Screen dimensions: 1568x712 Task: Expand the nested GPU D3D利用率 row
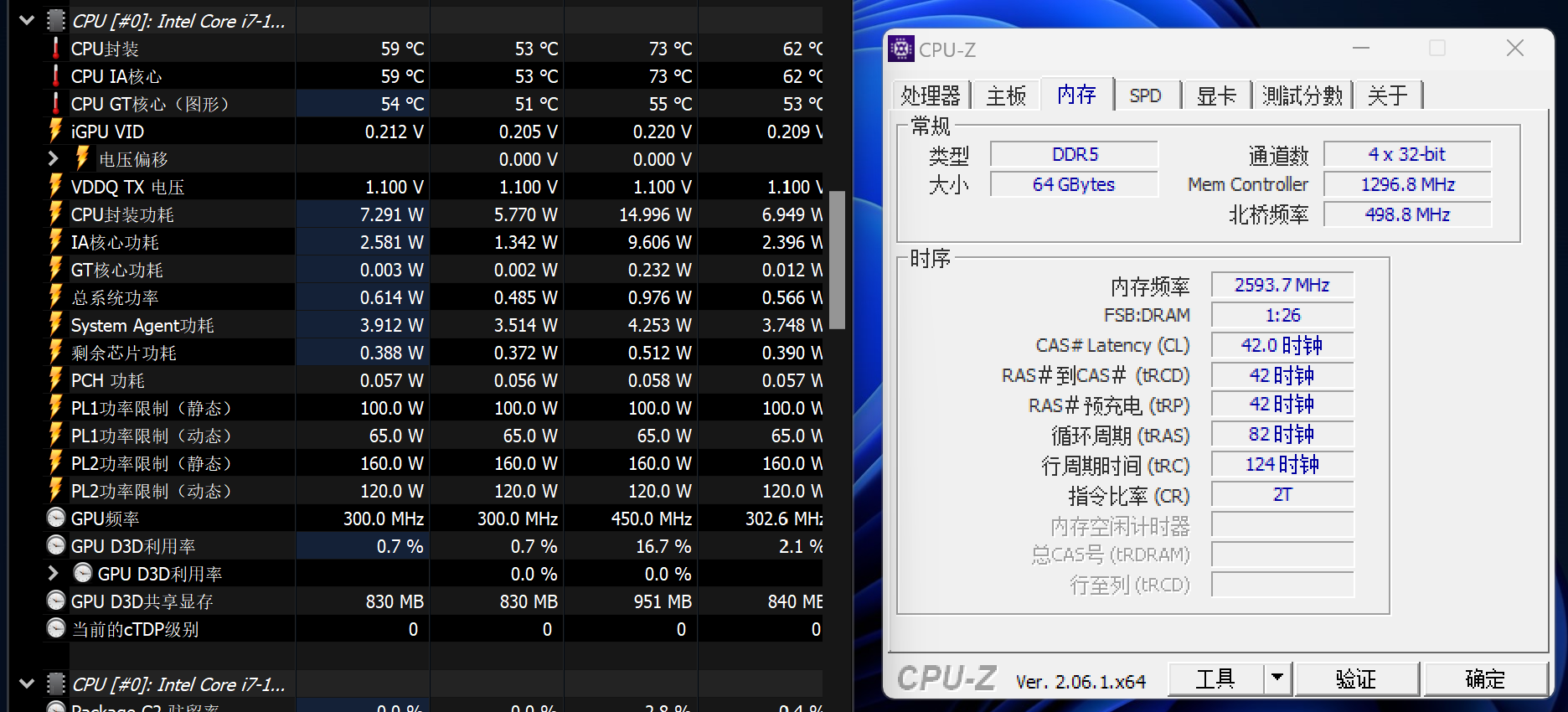tap(54, 574)
